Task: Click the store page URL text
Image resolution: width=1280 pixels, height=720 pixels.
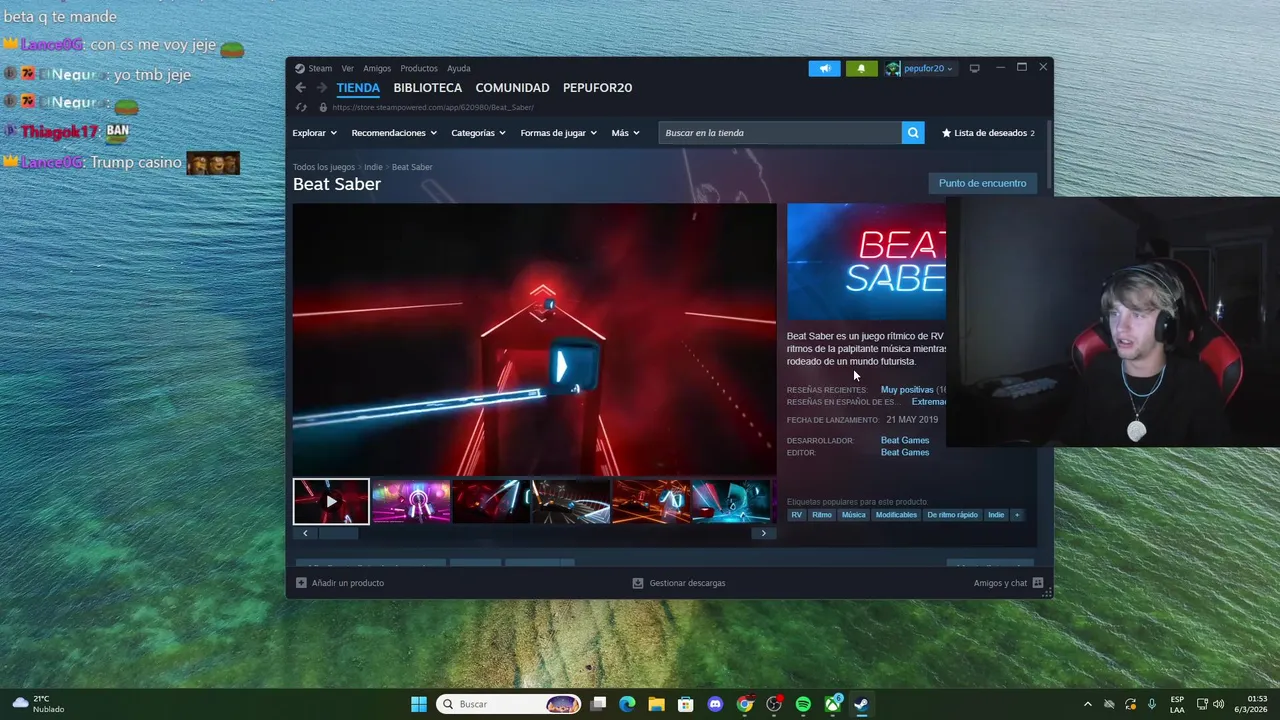Action: [432, 107]
